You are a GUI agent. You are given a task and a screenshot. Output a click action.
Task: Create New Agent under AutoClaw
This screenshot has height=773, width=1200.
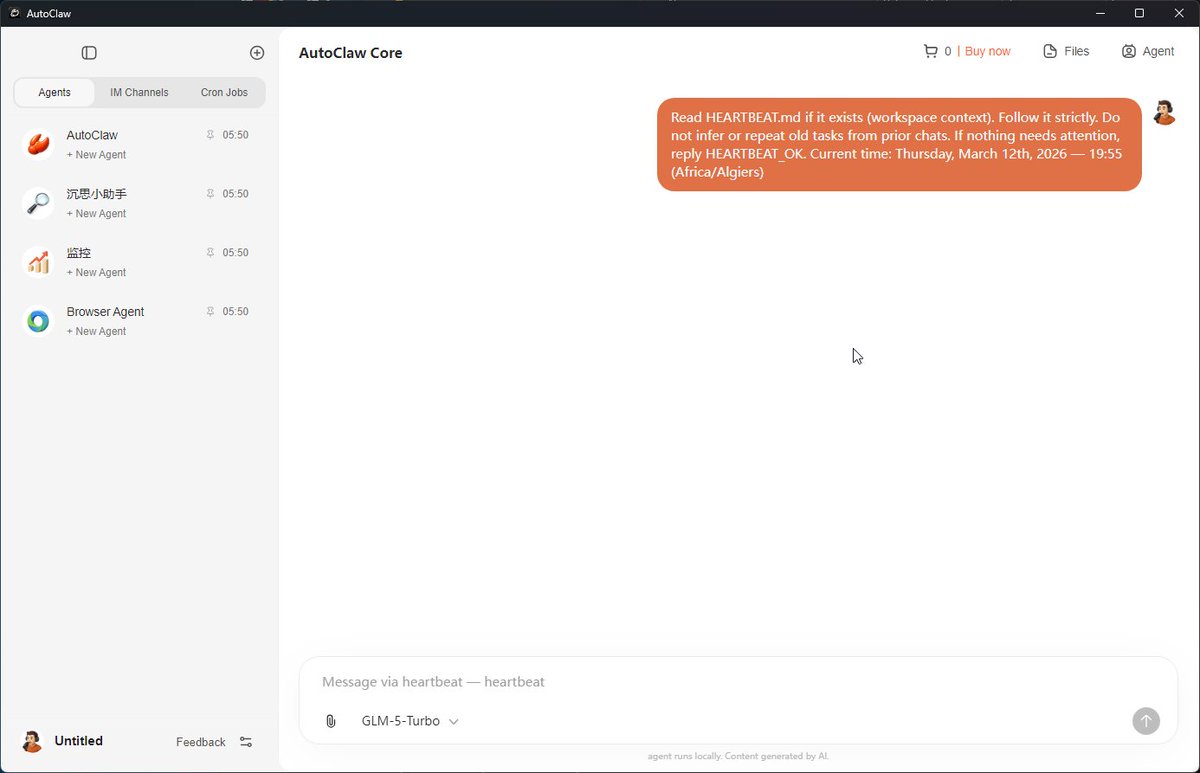[96, 155]
